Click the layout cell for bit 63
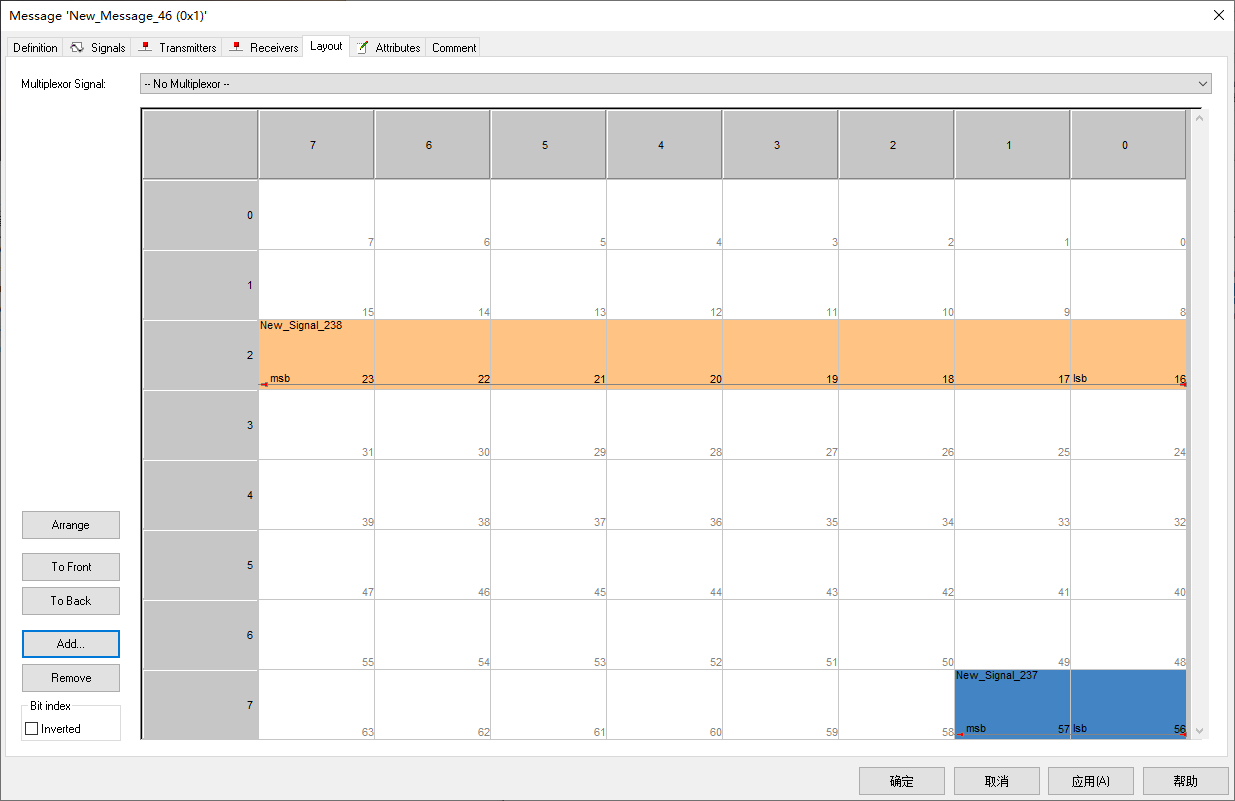Image resolution: width=1235 pixels, height=801 pixels. pos(317,705)
